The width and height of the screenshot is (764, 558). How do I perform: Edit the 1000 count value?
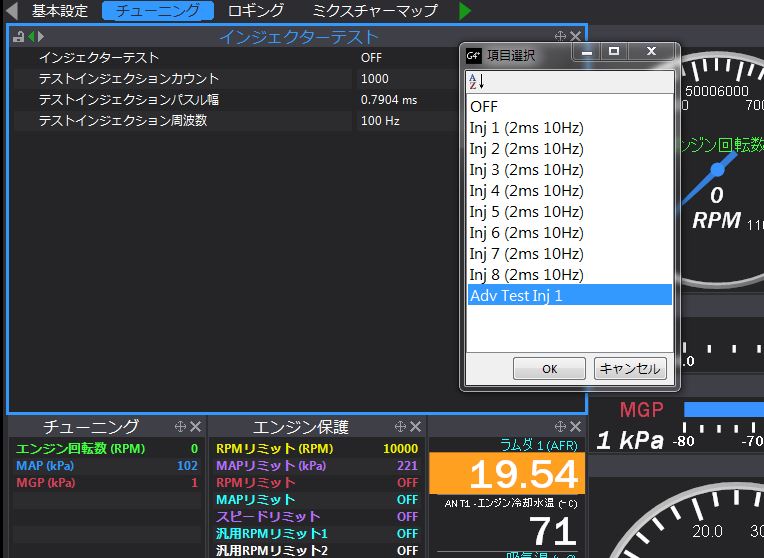pyautogui.click(x=375, y=78)
